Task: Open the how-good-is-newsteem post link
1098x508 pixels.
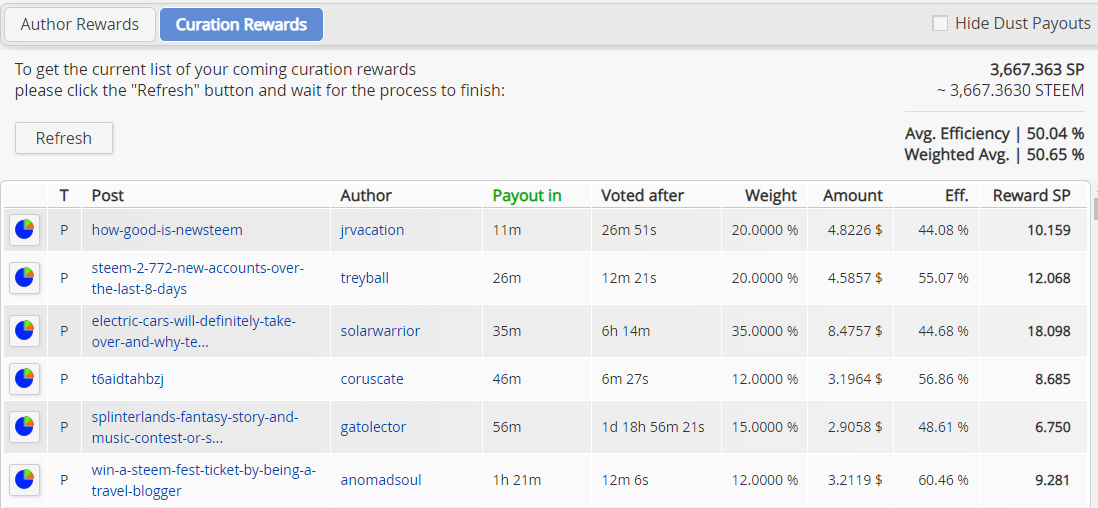Action: click(x=167, y=230)
